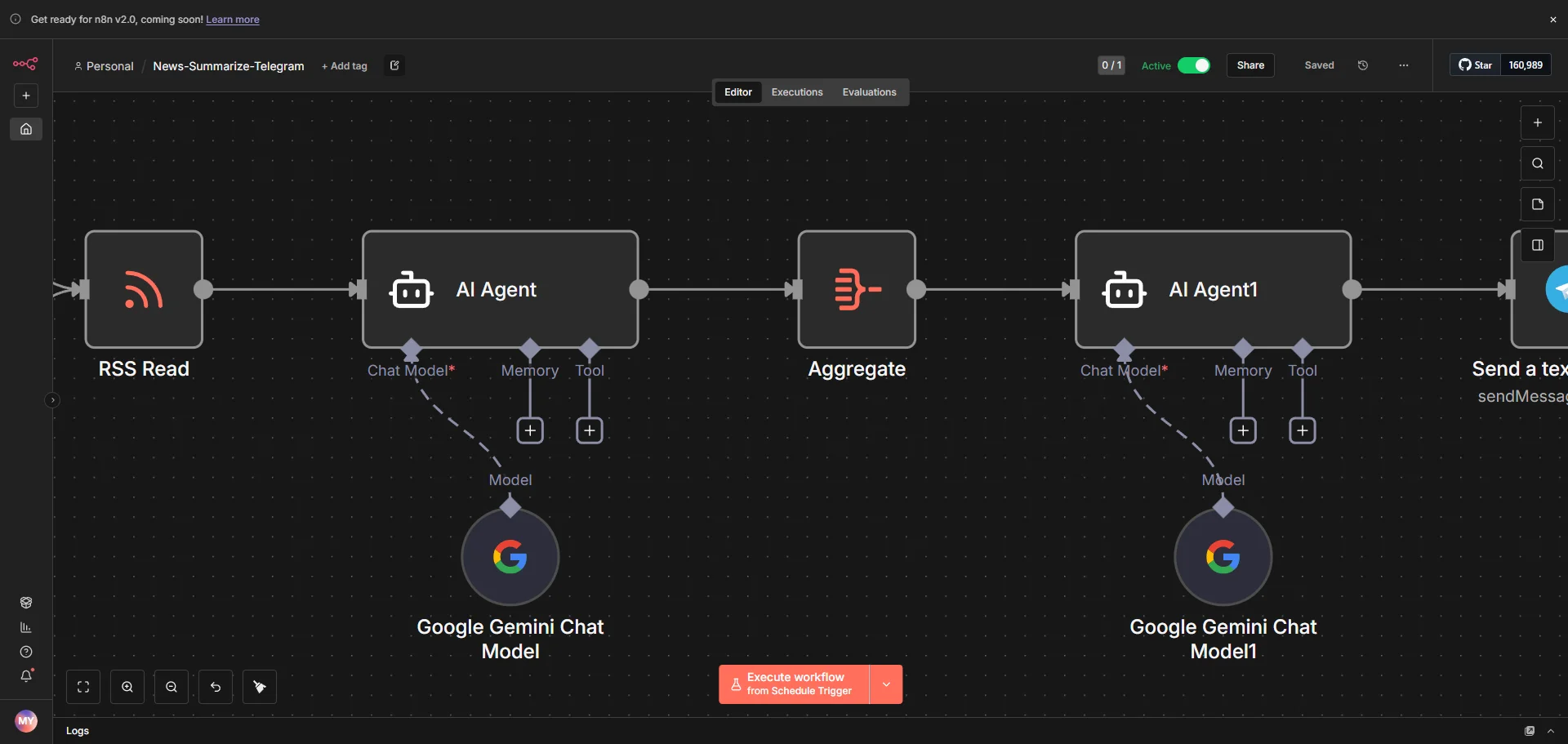Open the workflow more options menu
The height and width of the screenshot is (744, 1568).
click(1404, 65)
